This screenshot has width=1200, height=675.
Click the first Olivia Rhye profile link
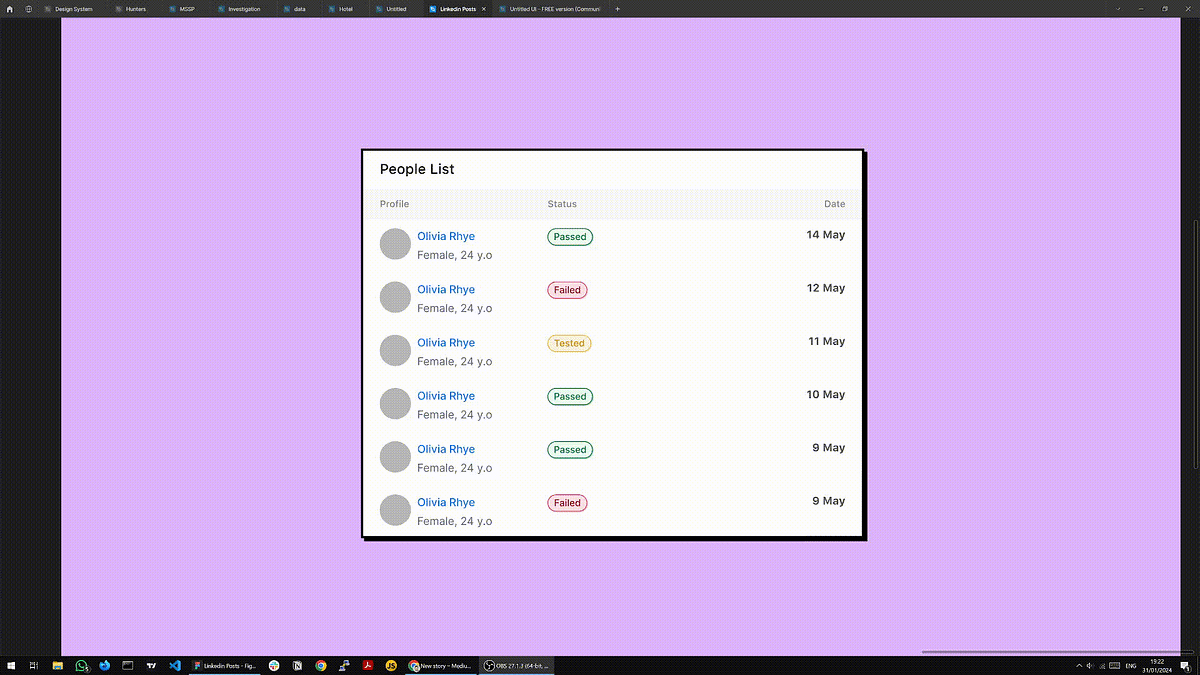click(446, 236)
